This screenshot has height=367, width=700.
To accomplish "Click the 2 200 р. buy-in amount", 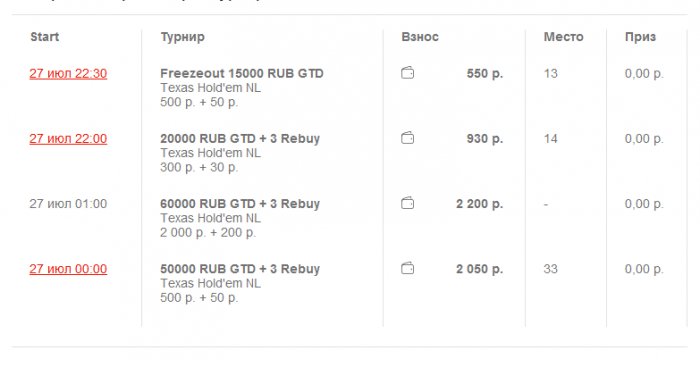I will click(x=479, y=204).
